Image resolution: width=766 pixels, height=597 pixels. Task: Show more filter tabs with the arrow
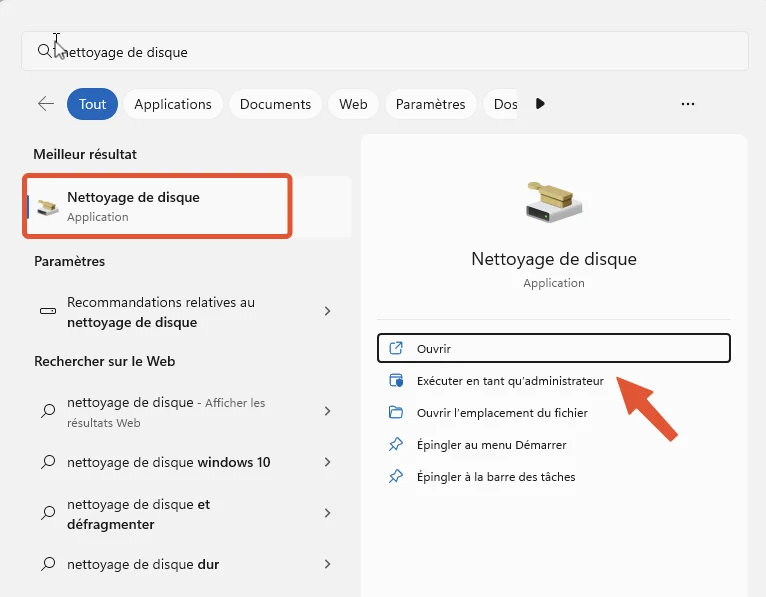click(x=540, y=104)
